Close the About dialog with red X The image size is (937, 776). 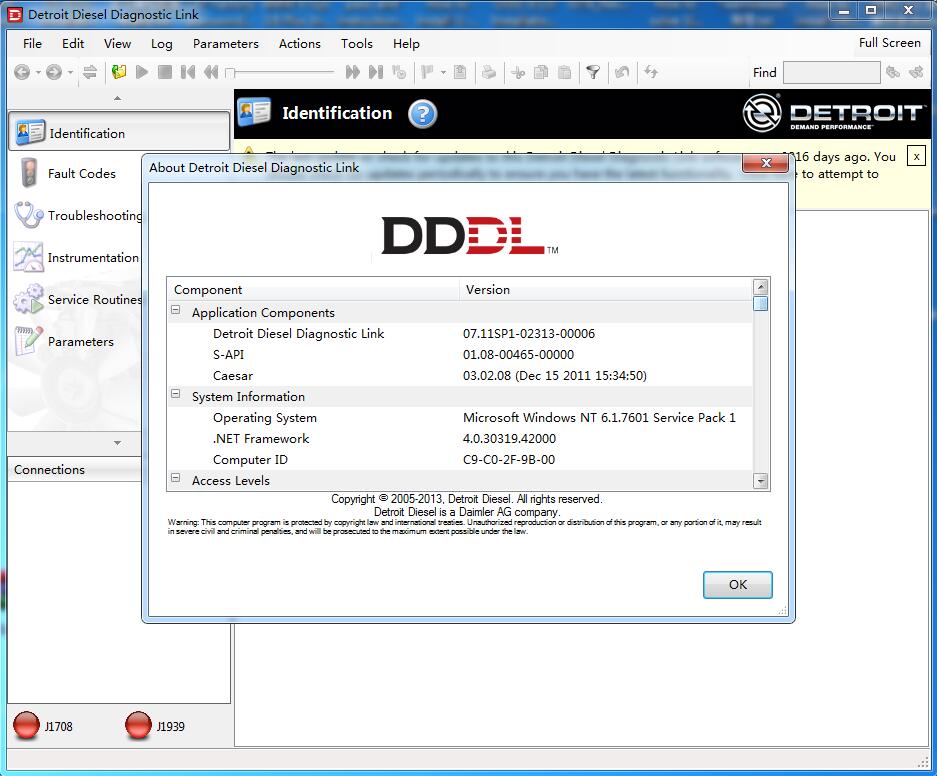tap(765, 162)
